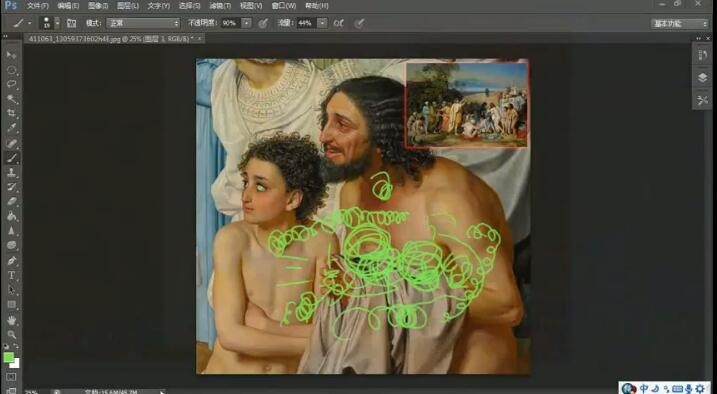Open the Layers panel icon
The height and width of the screenshot is (394, 717).
[702, 78]
